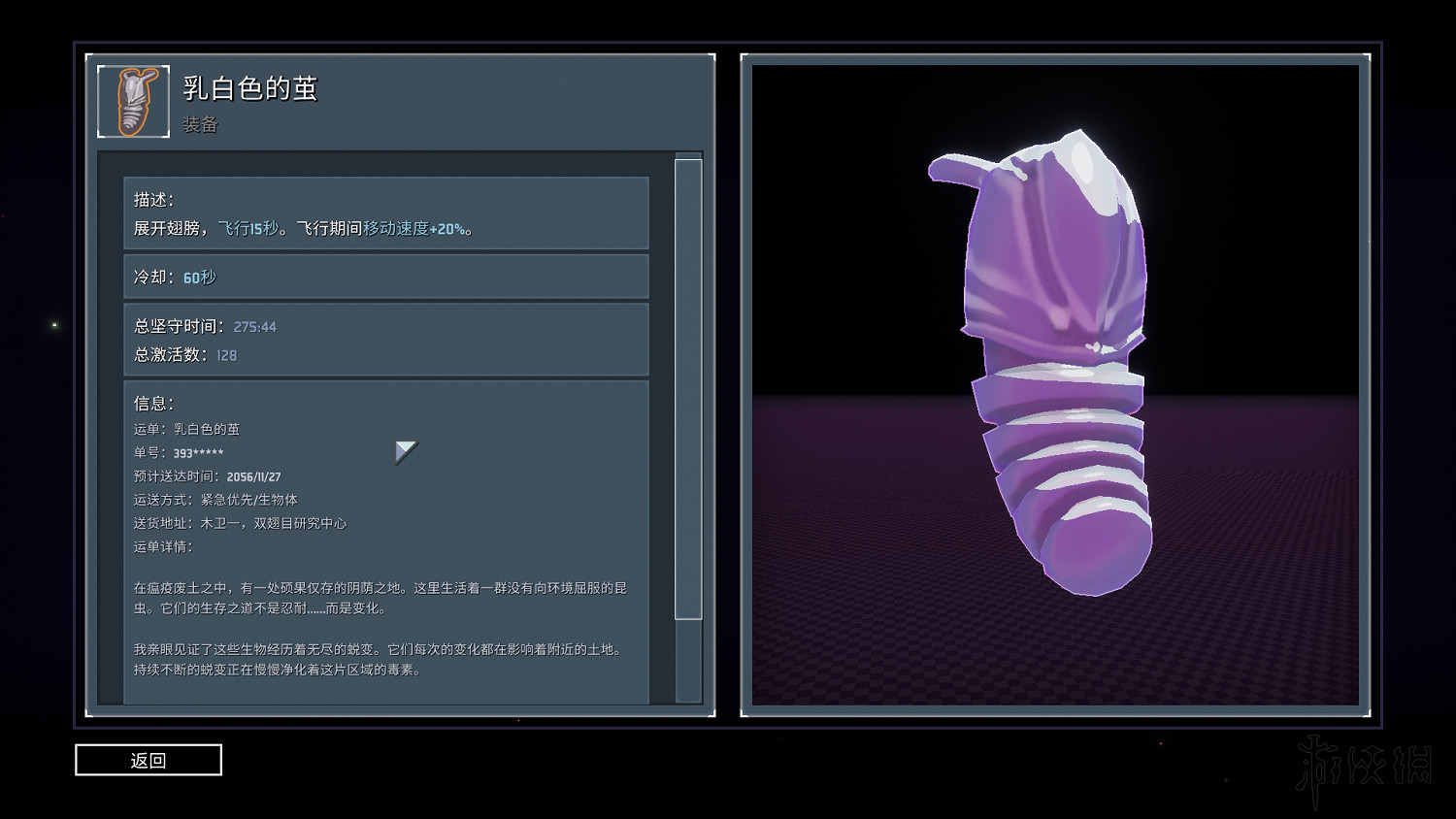Viewport: 1456px width, 819px height.
Task: Click the cocoon item icon beside the title
Action: click(x=134, y=102)
